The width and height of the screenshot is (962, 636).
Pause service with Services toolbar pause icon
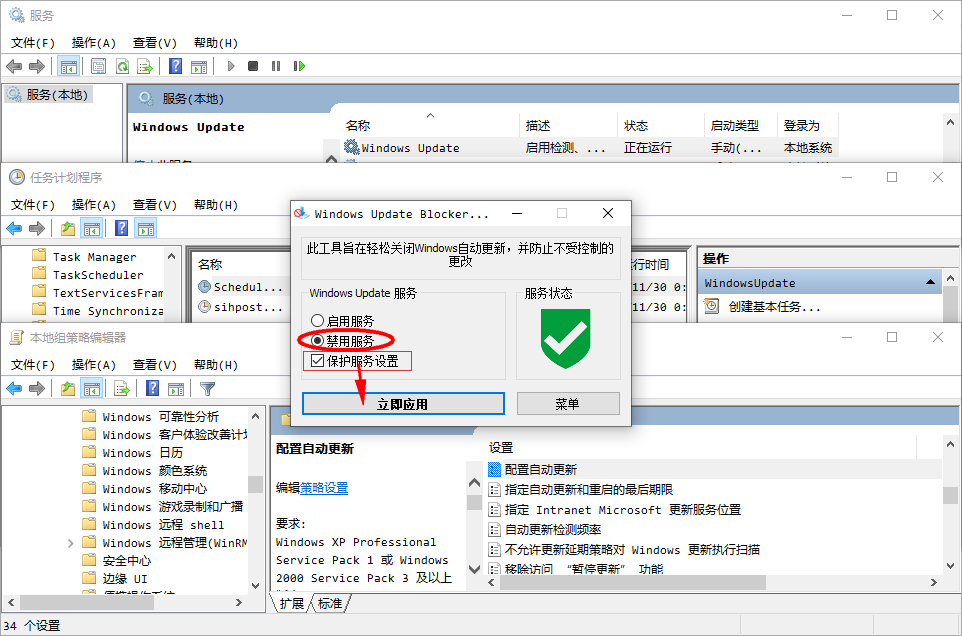pos(276,66)
